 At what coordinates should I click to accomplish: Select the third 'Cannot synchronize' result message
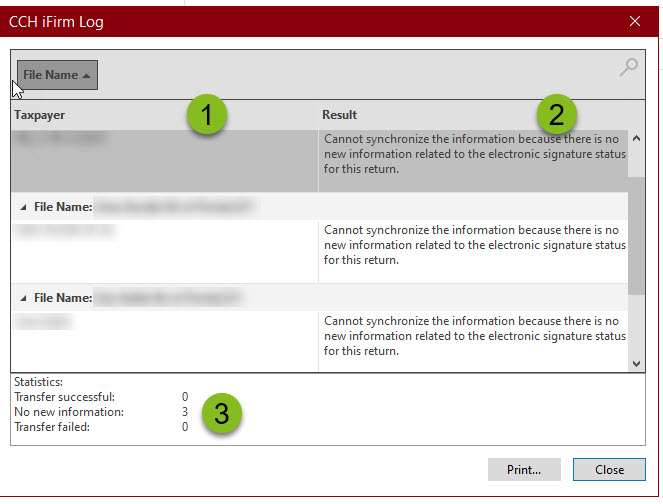coord(474,336)
